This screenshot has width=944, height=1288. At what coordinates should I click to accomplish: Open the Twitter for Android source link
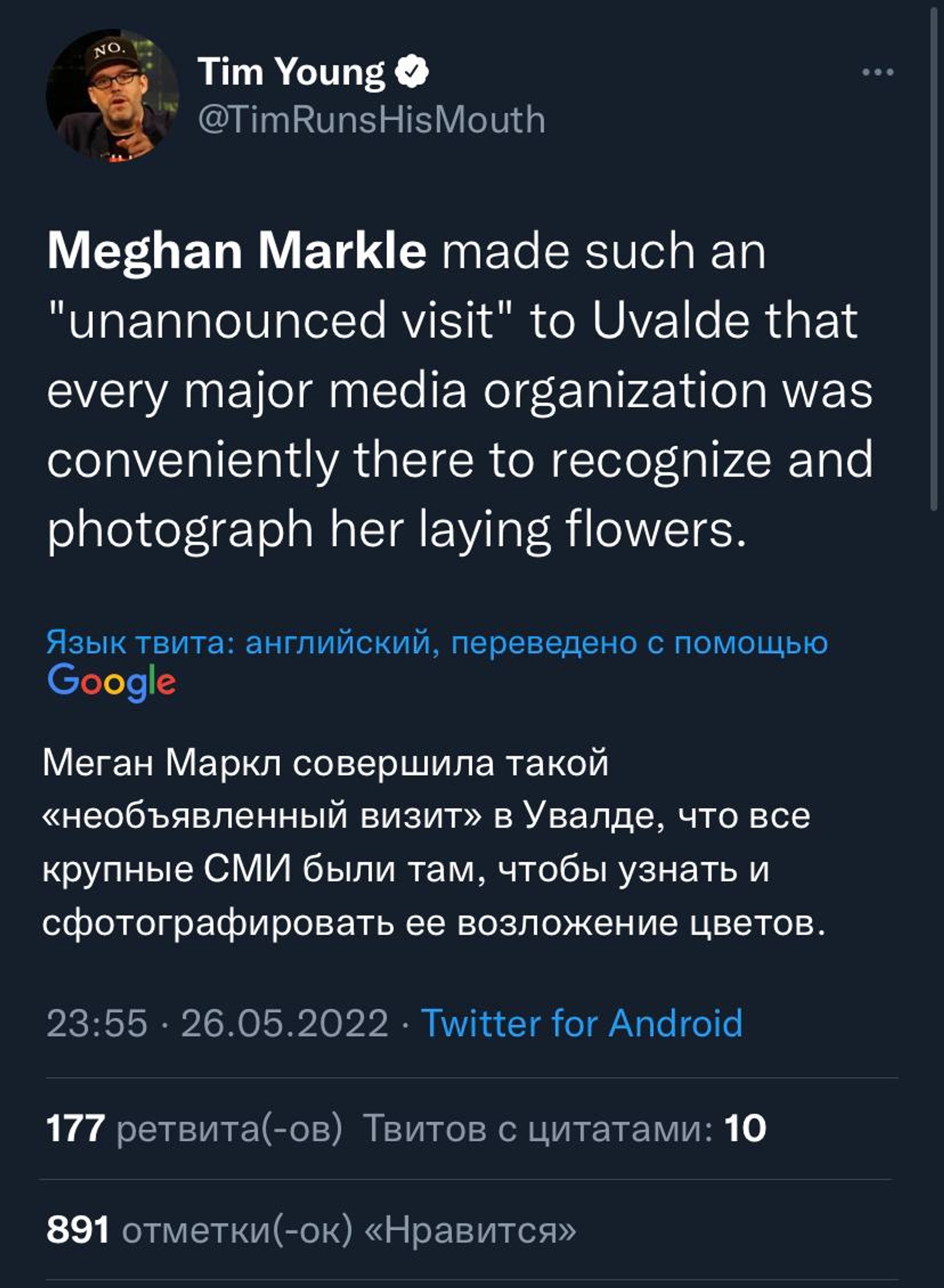click(x=581, y=1022)
